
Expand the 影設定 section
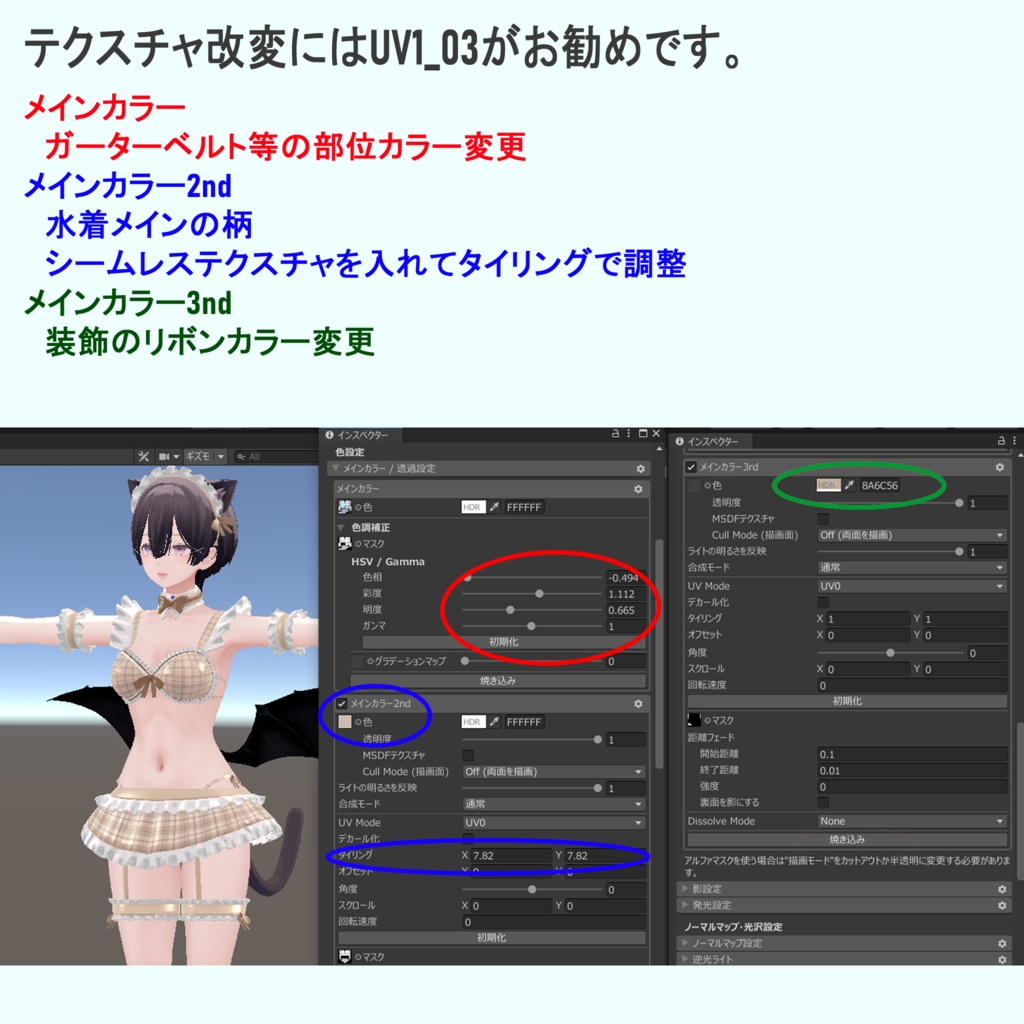711,888
